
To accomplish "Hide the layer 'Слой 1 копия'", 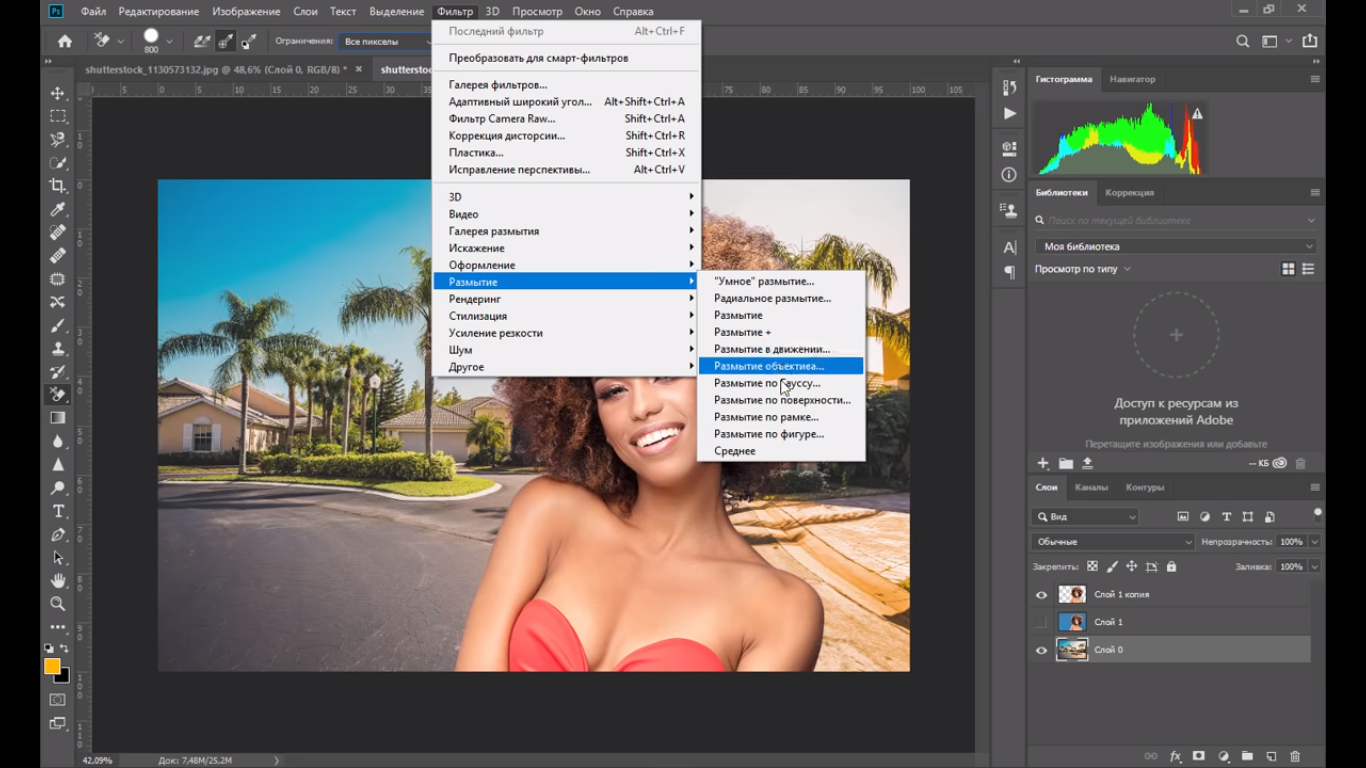I will pyautogui.click(x=1041, y=595).
